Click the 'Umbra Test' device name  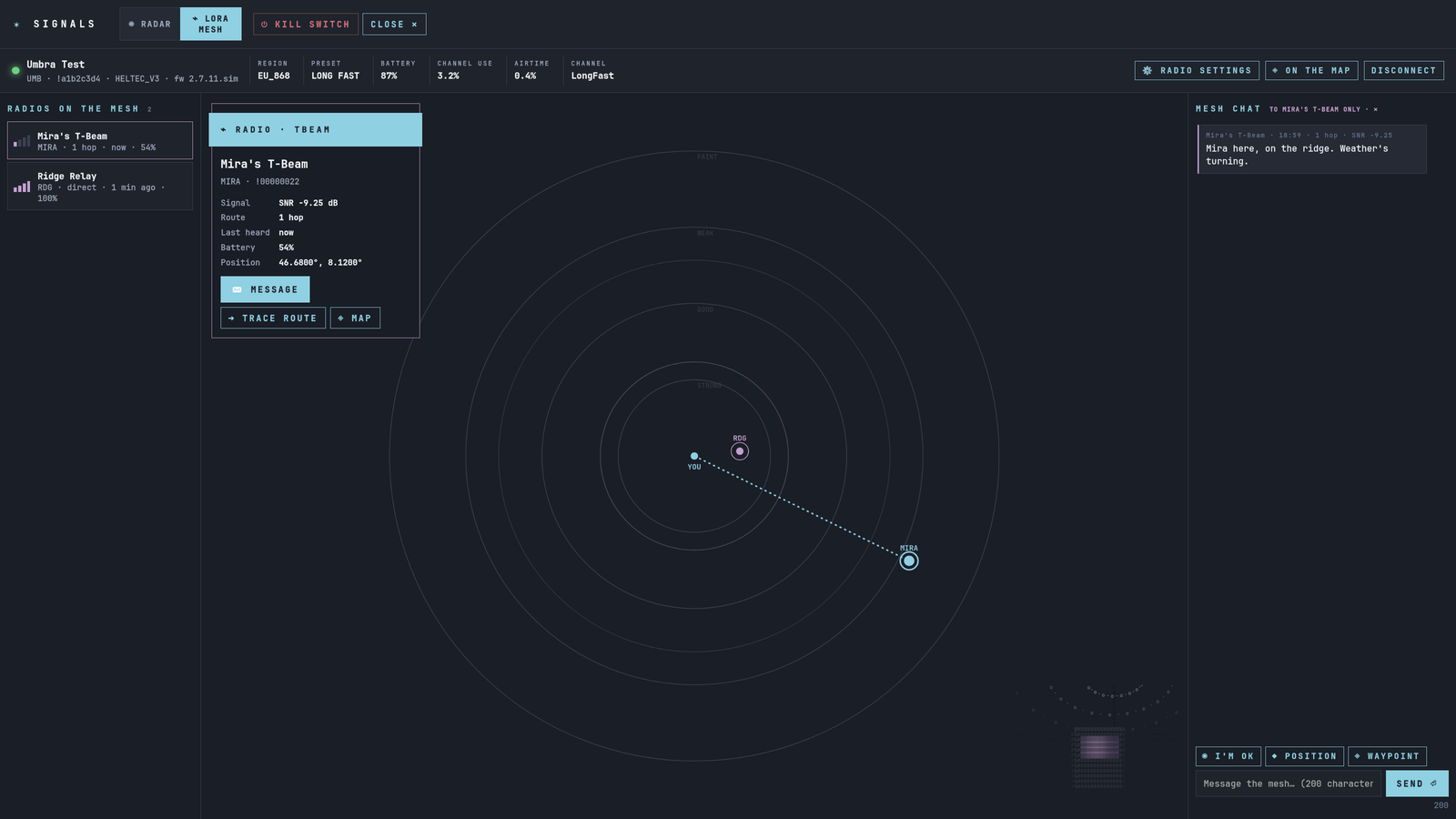pyautogui.click(x=56, y=65)
